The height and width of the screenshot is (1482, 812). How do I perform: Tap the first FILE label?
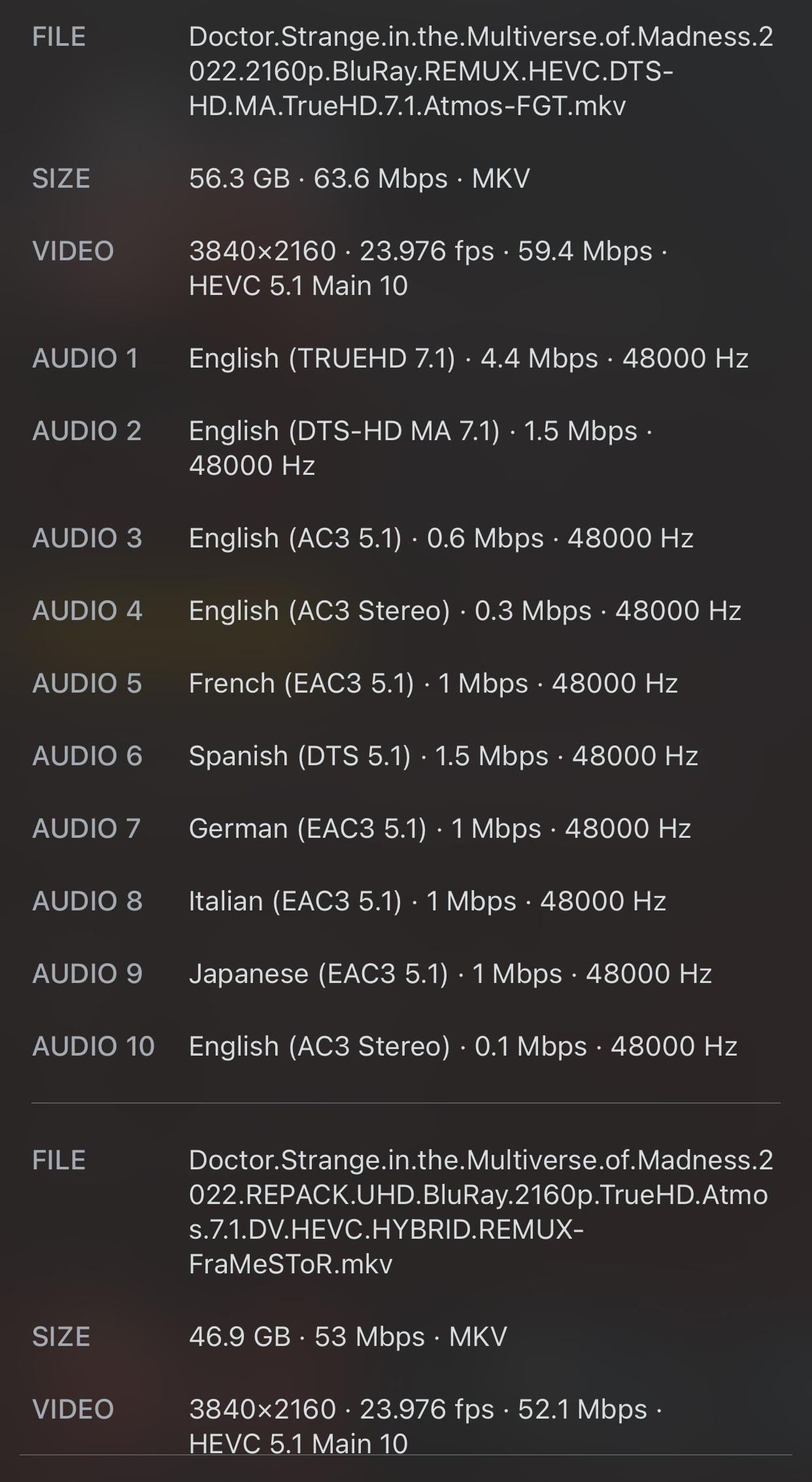[x=59, y=37]
